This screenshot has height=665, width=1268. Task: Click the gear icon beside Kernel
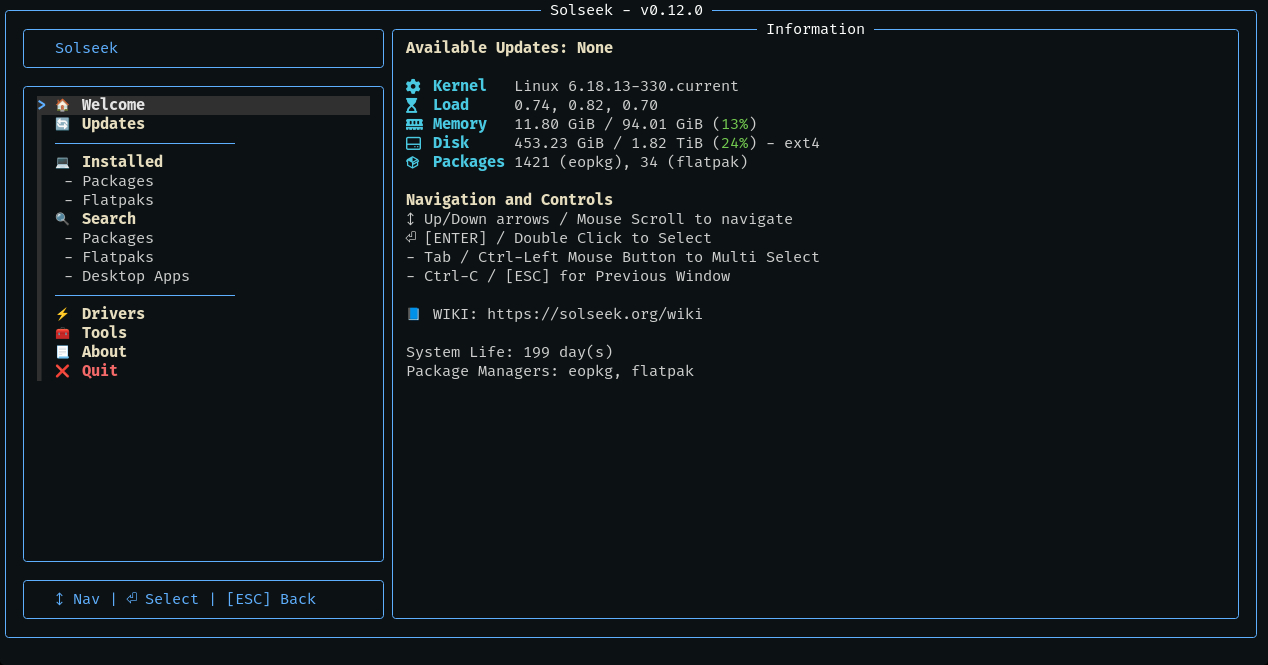[x=413, y=86]
